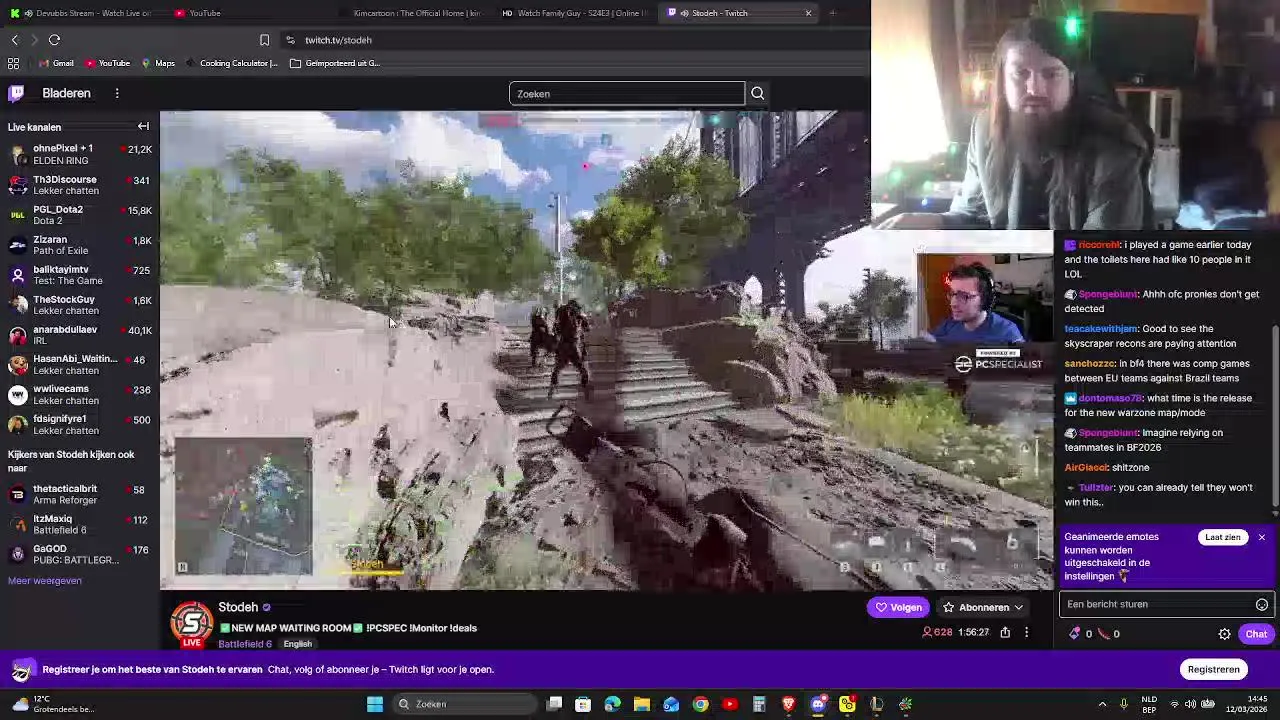This screenshot has height=720, width=1280.
Task: Open the Cooking Calculator bookmark
Action: click(x=232, y=63)
